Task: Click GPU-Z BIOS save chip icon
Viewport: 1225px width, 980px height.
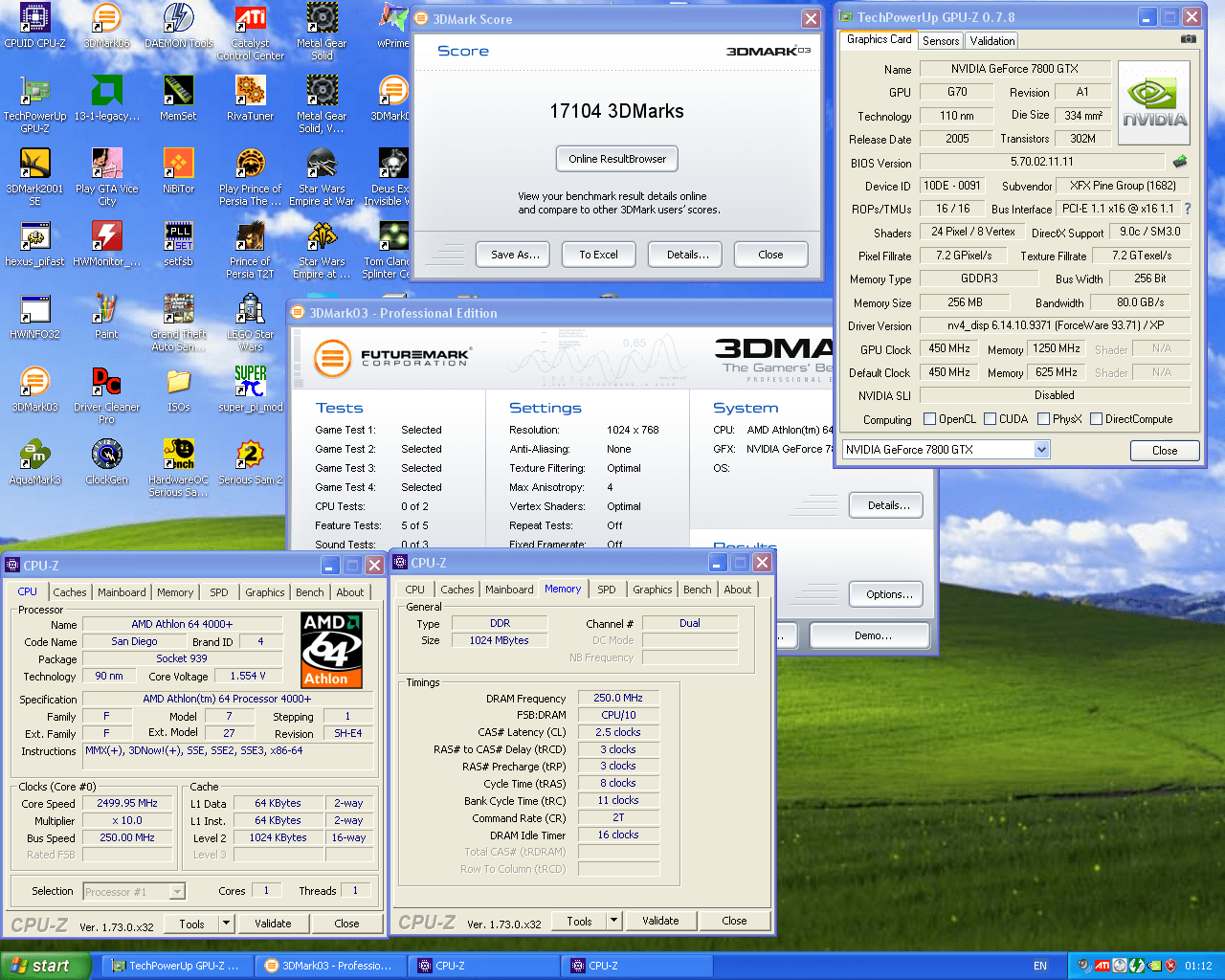Action: [x=1180, y=162]
